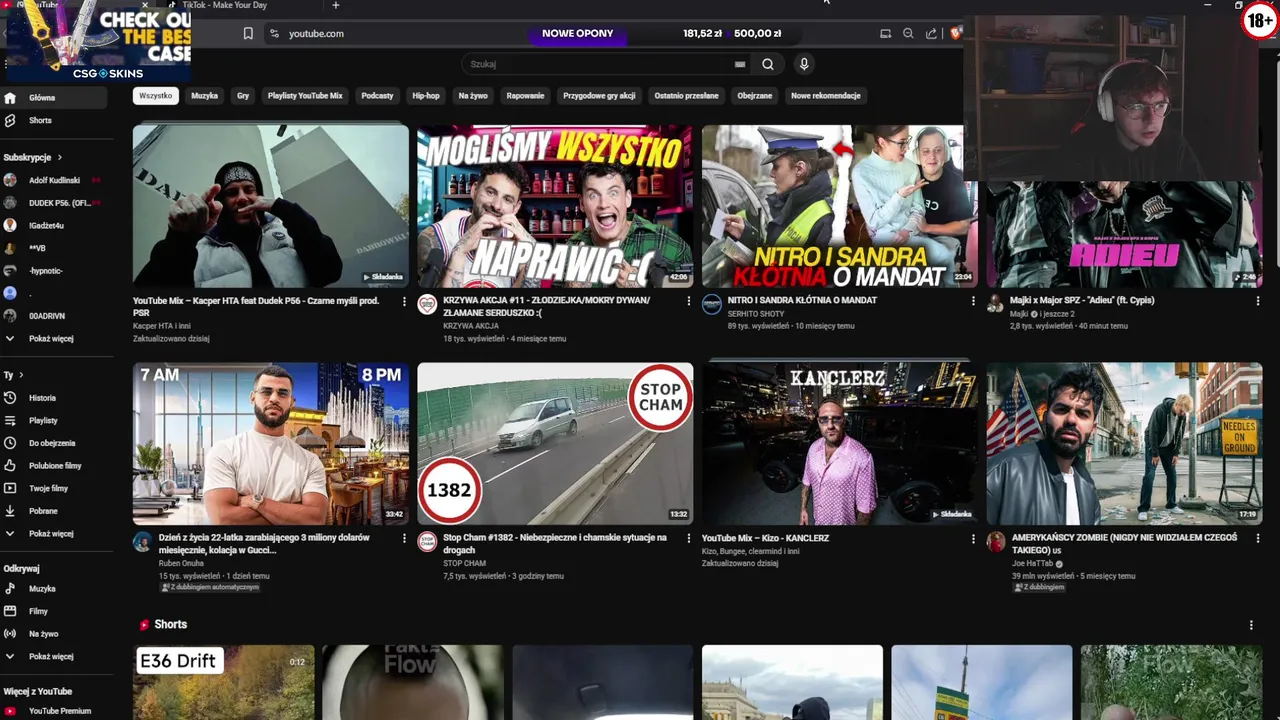Open KANCLERZ mix thumbnail

840,444
